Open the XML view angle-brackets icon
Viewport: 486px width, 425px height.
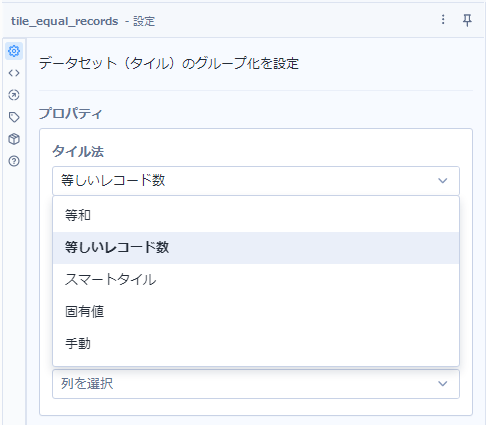coord(14,73)
